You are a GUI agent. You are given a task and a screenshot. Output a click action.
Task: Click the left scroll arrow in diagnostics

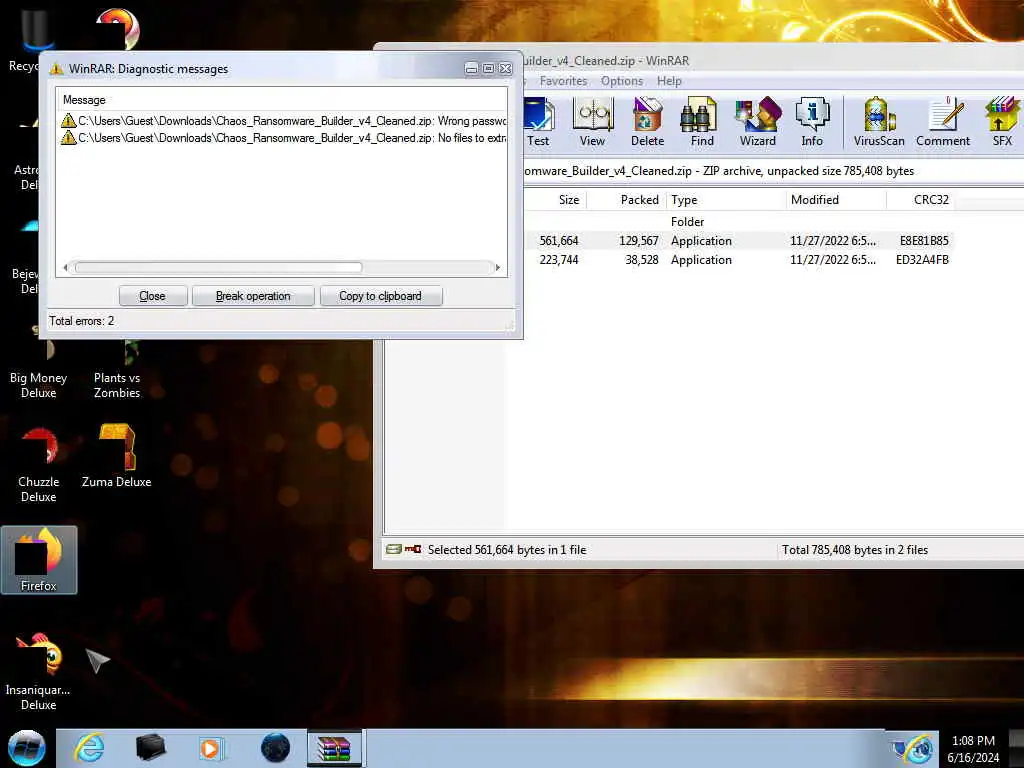(x=65, y=267)
